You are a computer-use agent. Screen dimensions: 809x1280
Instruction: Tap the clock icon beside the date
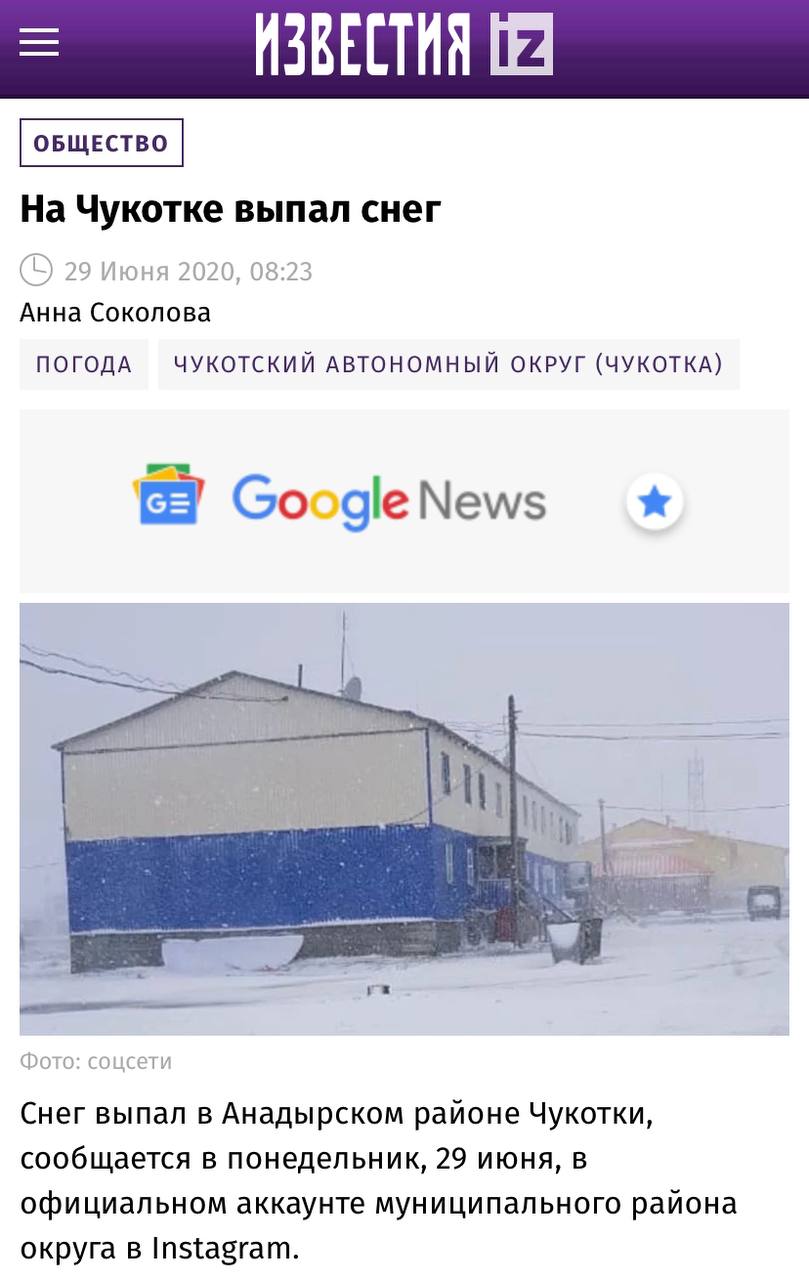(36, 270)
